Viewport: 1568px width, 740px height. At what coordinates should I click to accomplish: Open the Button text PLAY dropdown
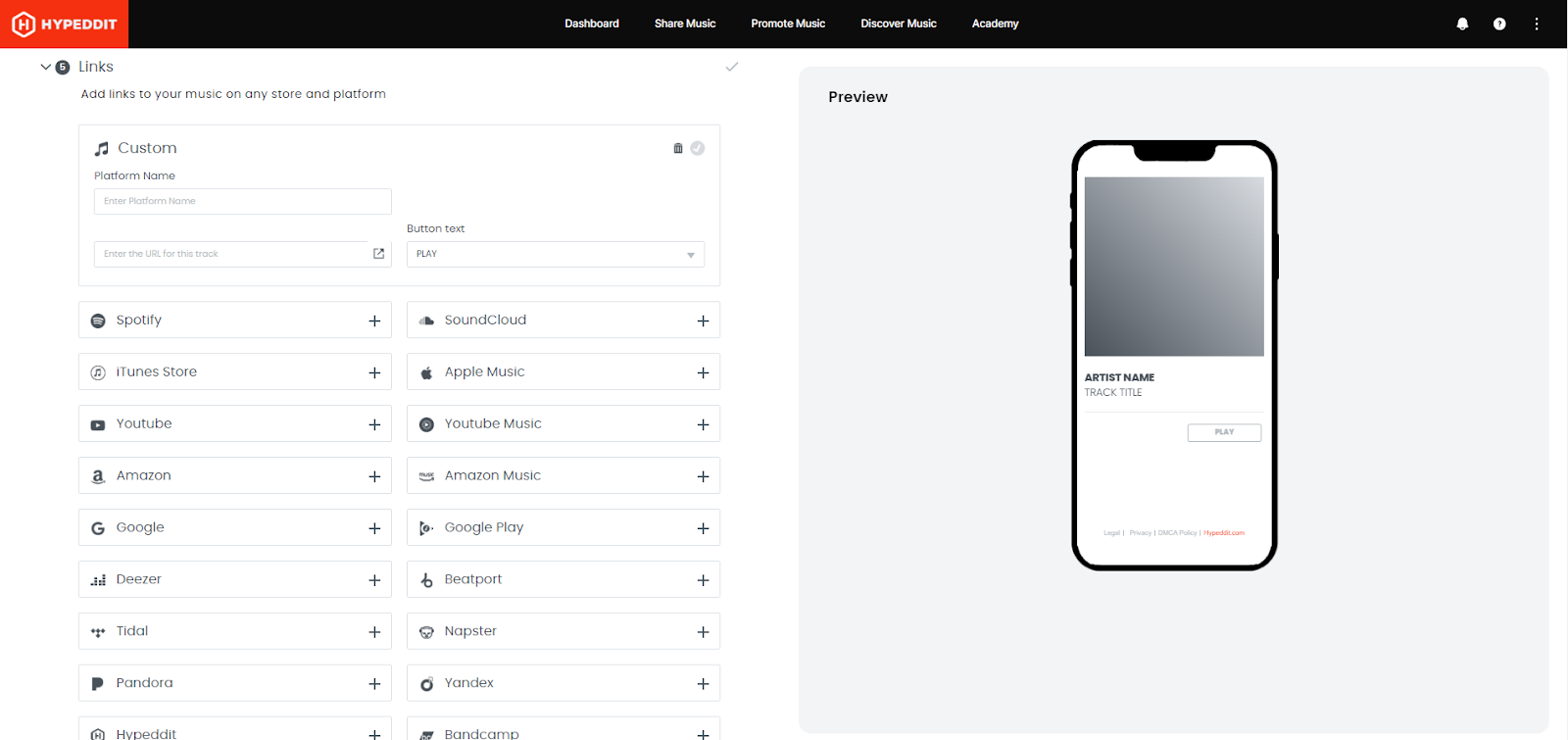(x=556, y=254)
